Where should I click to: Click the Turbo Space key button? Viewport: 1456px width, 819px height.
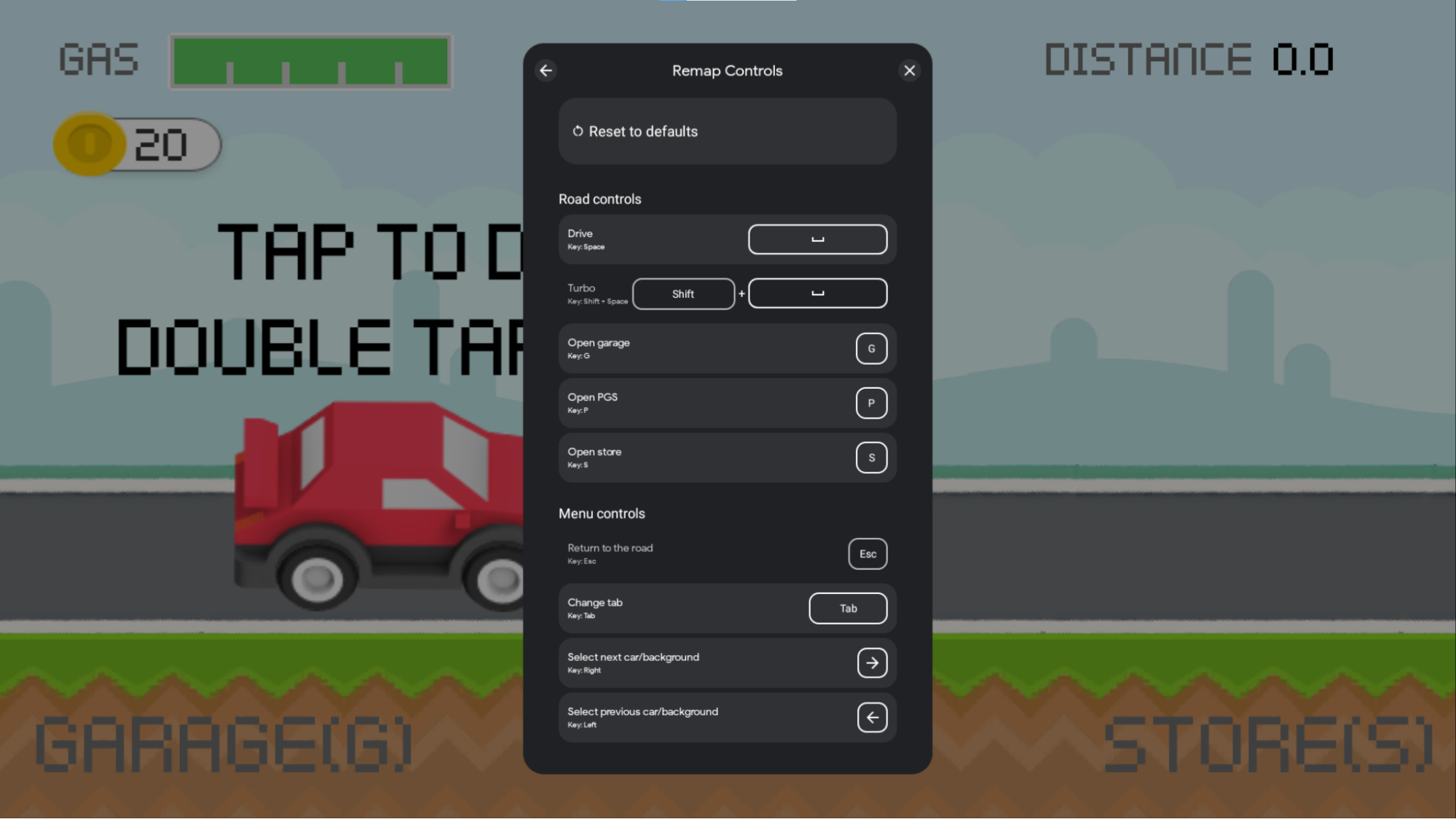point(818,293)
